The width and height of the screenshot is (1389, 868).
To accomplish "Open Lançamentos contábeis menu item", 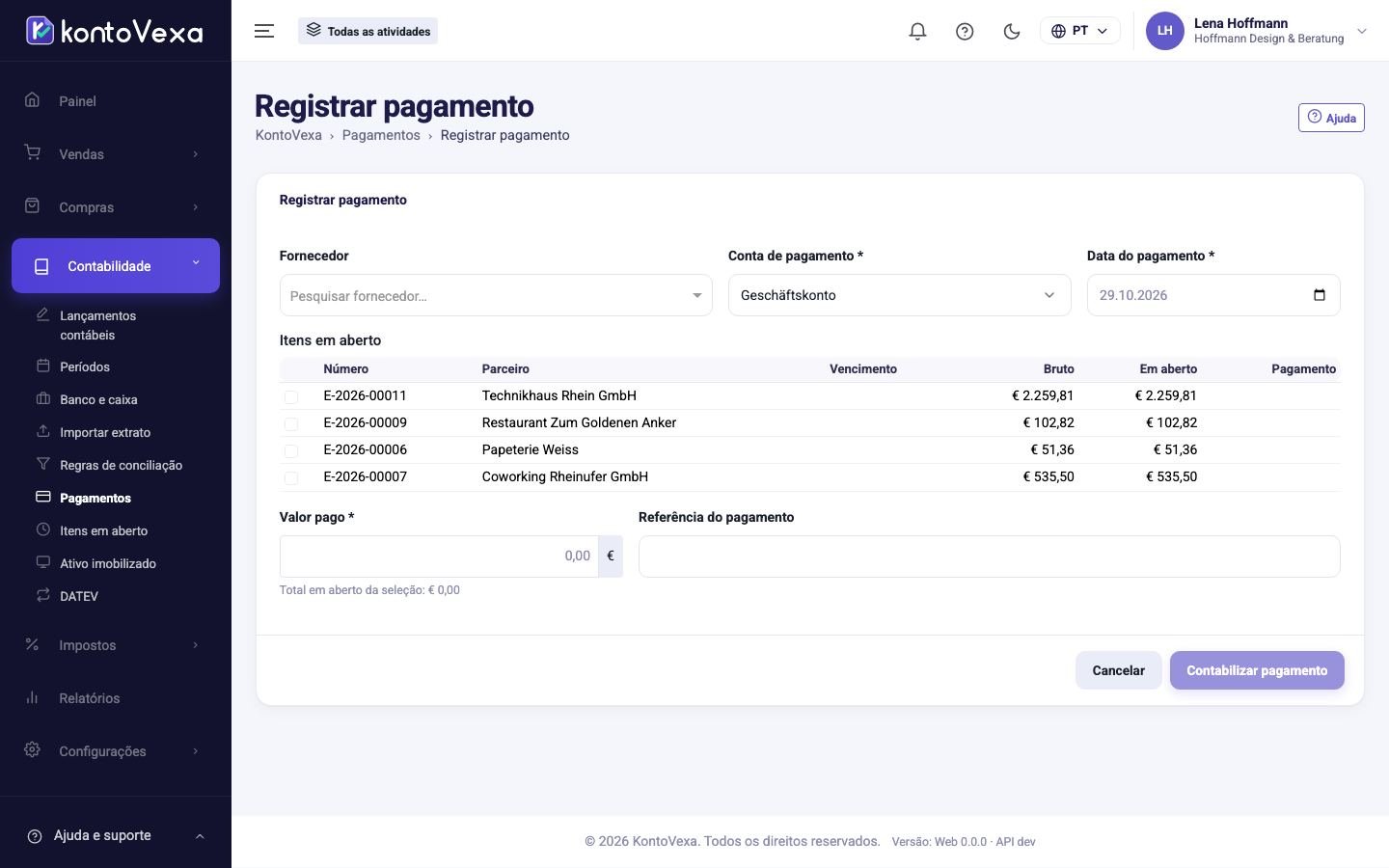I will tap(98, 325).
